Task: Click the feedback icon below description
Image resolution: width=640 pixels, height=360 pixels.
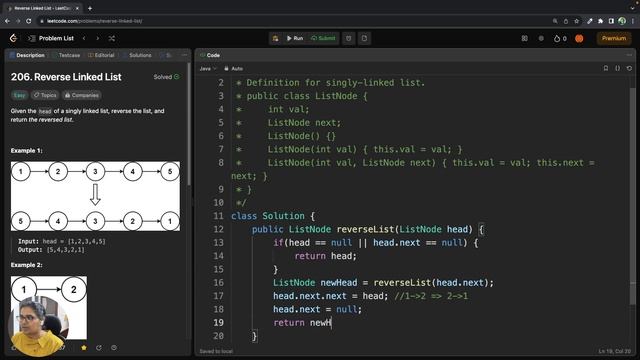Action: (114, 348)
